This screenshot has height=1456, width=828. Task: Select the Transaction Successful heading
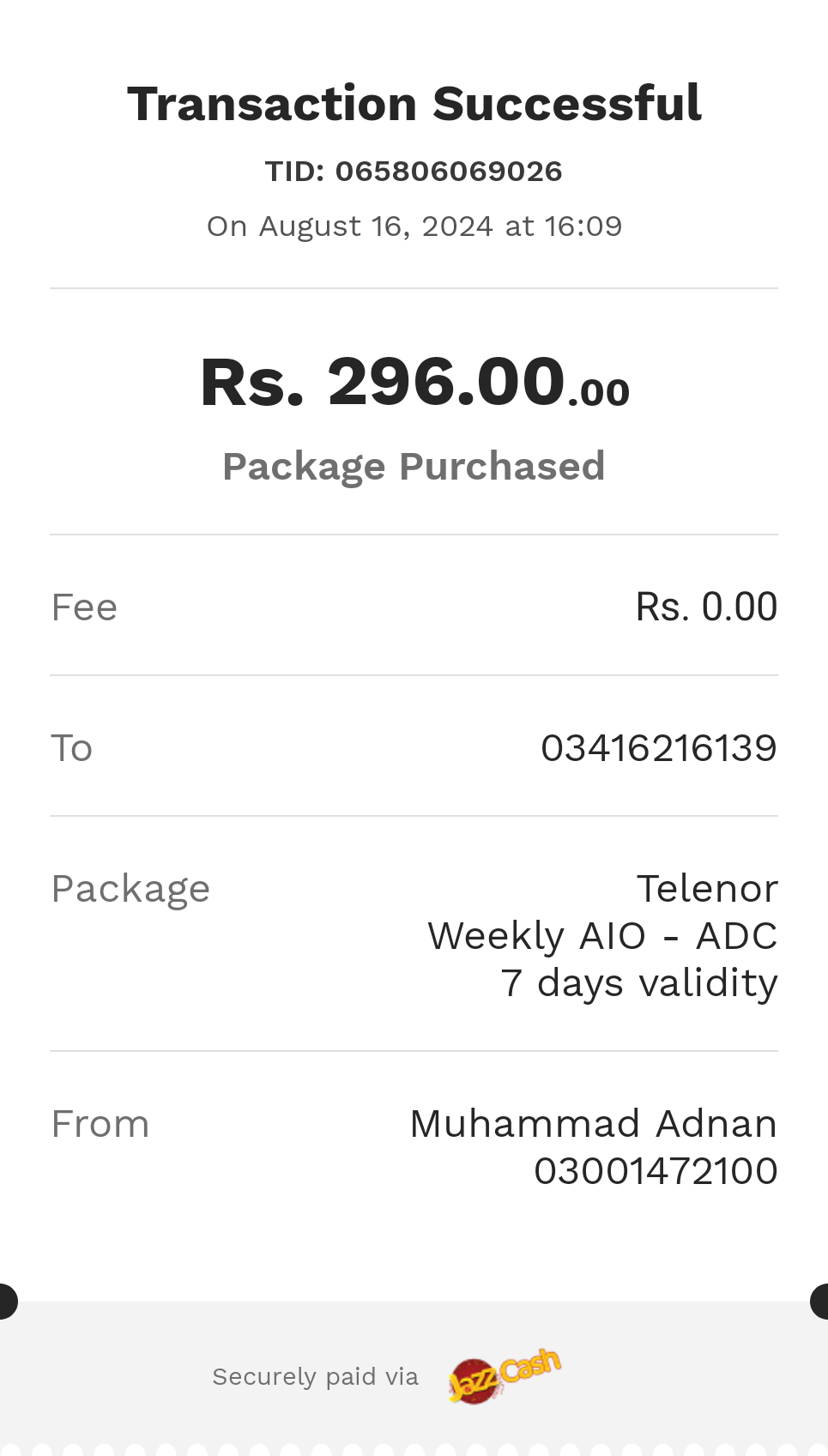click(x=414, y=104)
